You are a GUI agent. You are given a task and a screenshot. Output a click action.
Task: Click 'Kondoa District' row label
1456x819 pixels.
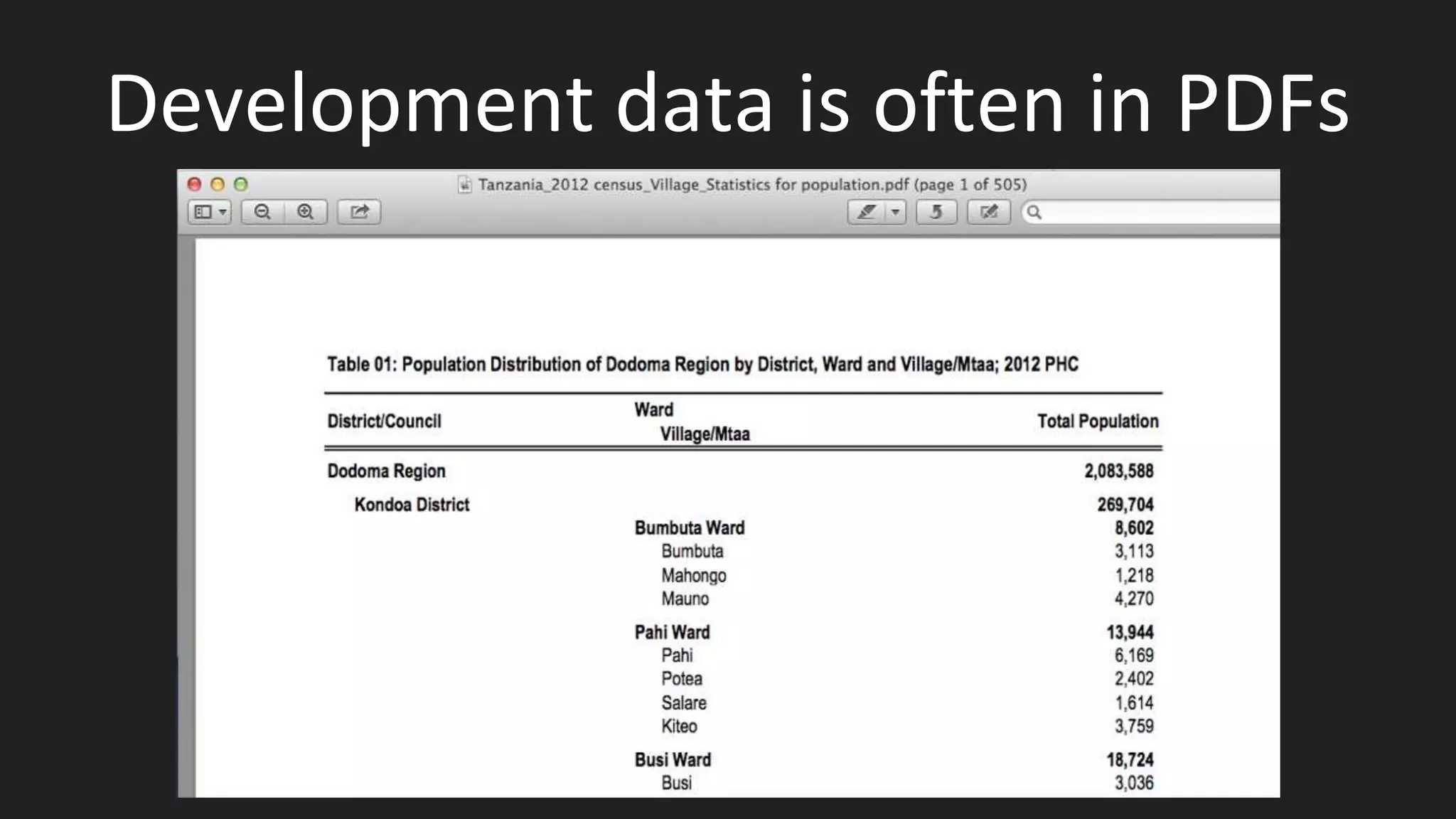(412, 505)
